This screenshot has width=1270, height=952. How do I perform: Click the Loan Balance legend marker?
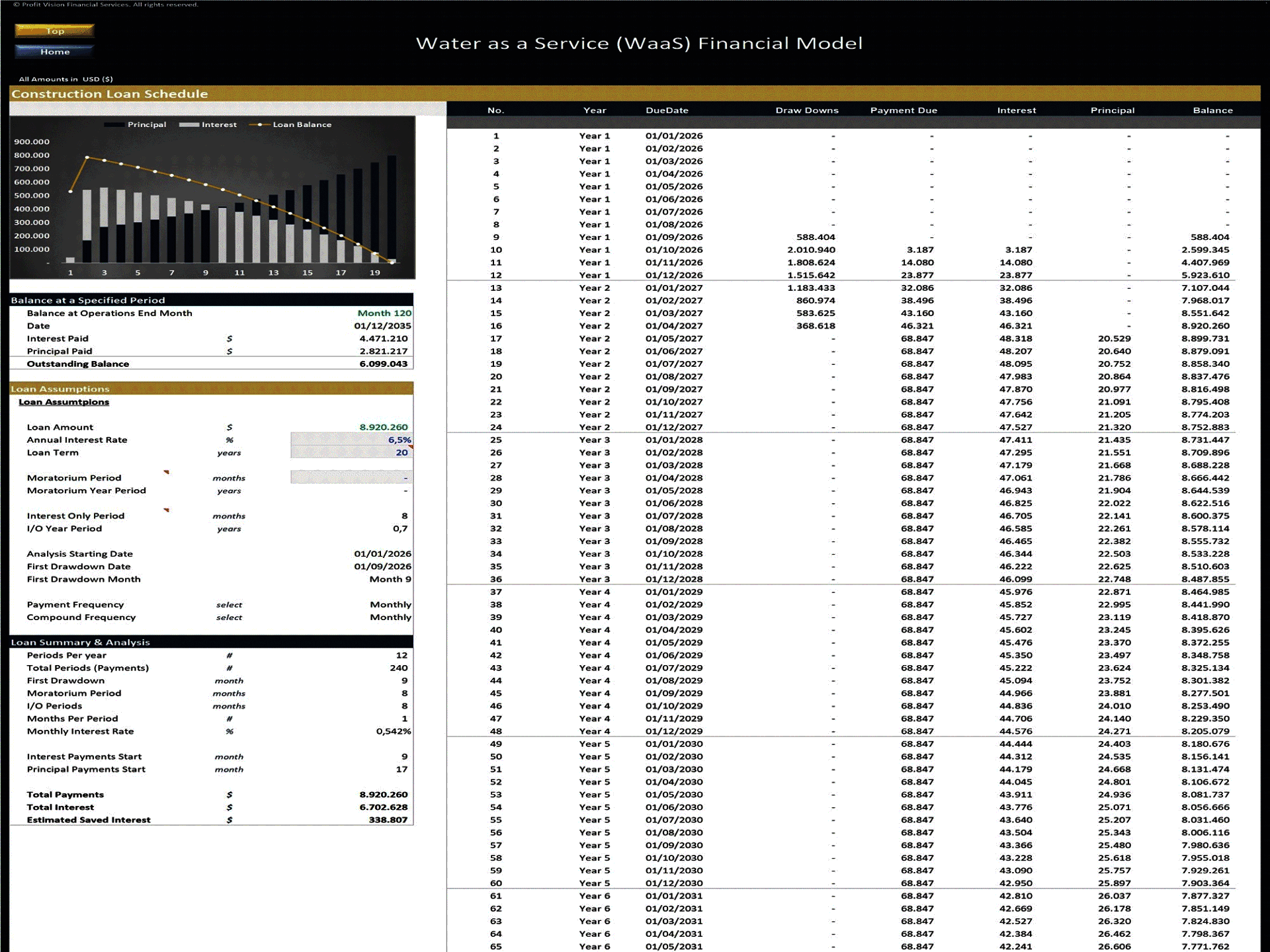pos(259,124)
